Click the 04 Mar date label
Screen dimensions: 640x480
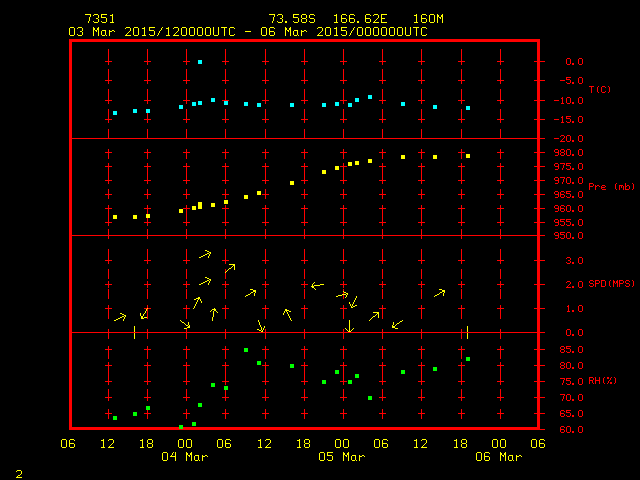(x=185, y=457)
